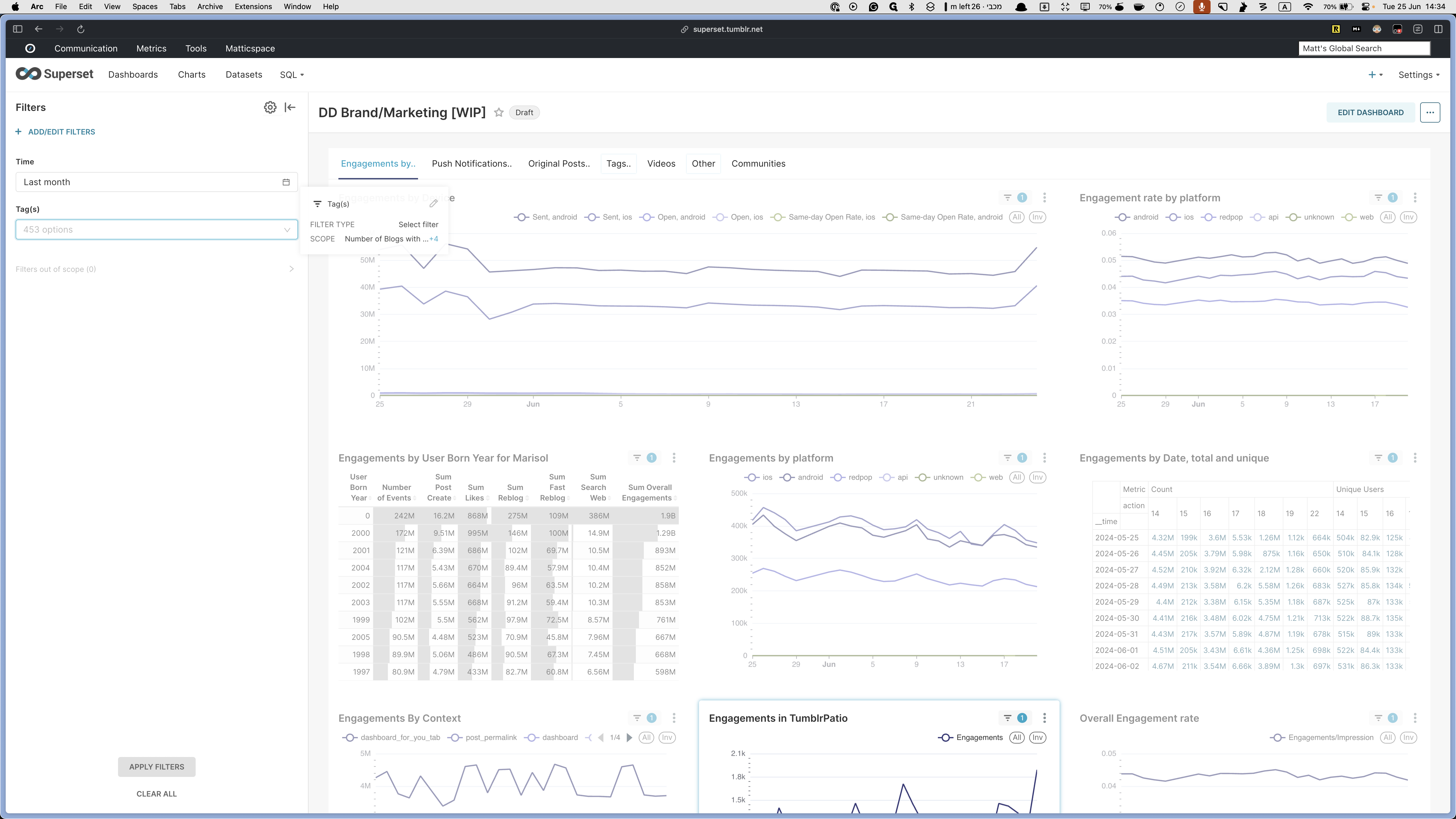
Task: Click Inv legend button in Engagements by platform
Action: click(x=1037, y=478)
